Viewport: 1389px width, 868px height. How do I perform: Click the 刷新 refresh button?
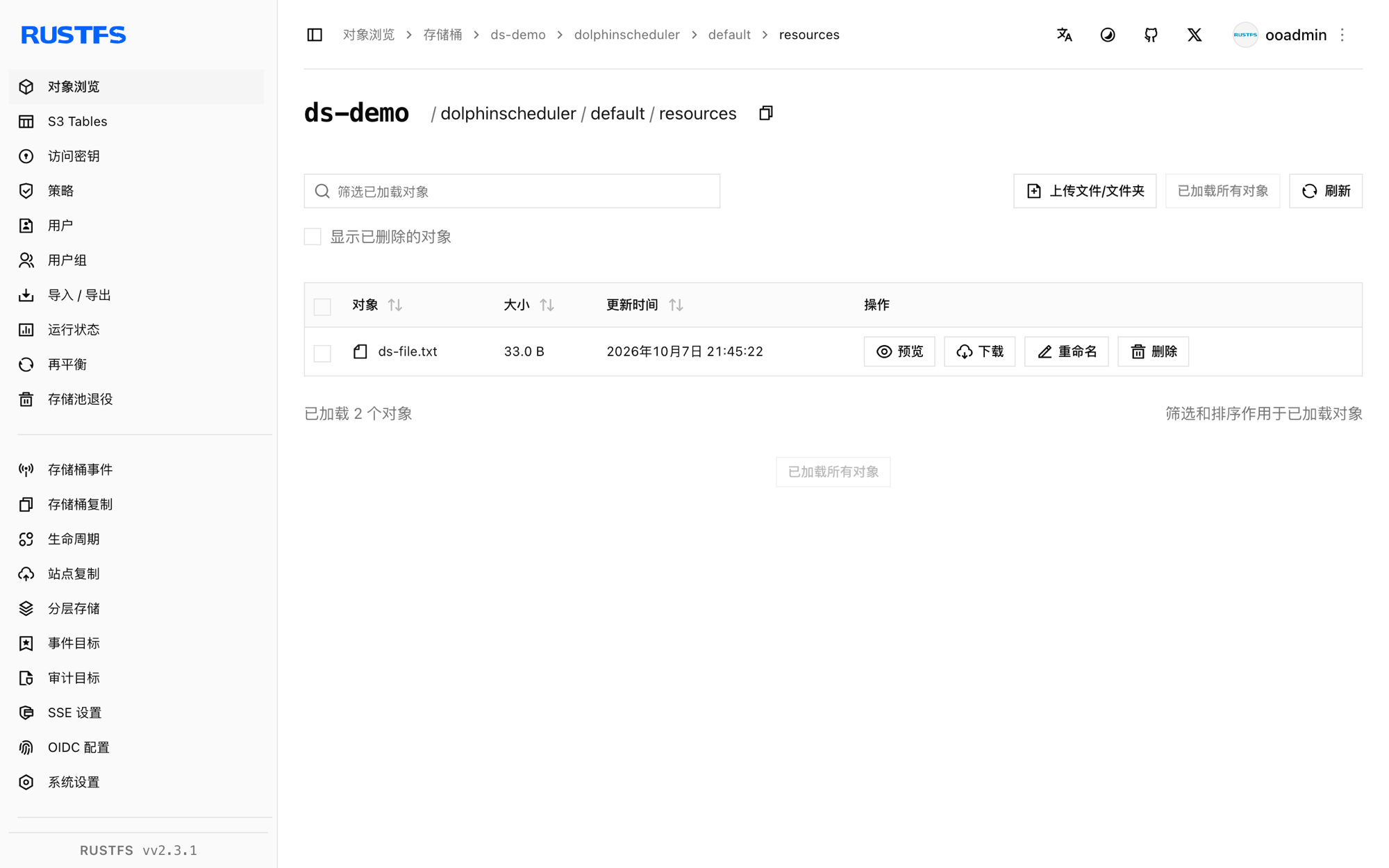tap(1326, 191)
